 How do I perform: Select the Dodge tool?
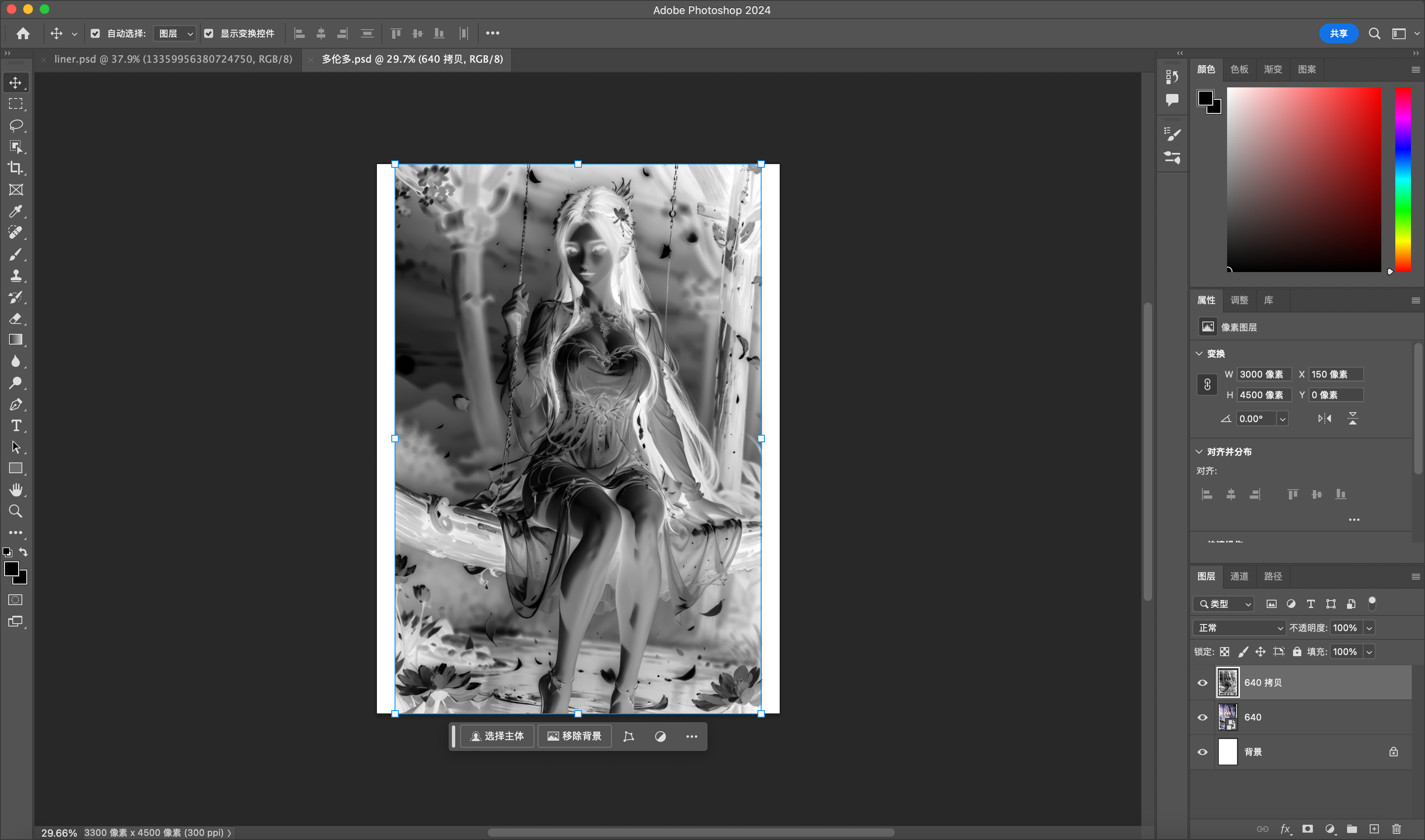pyautogui.click(x=16, y=382)
